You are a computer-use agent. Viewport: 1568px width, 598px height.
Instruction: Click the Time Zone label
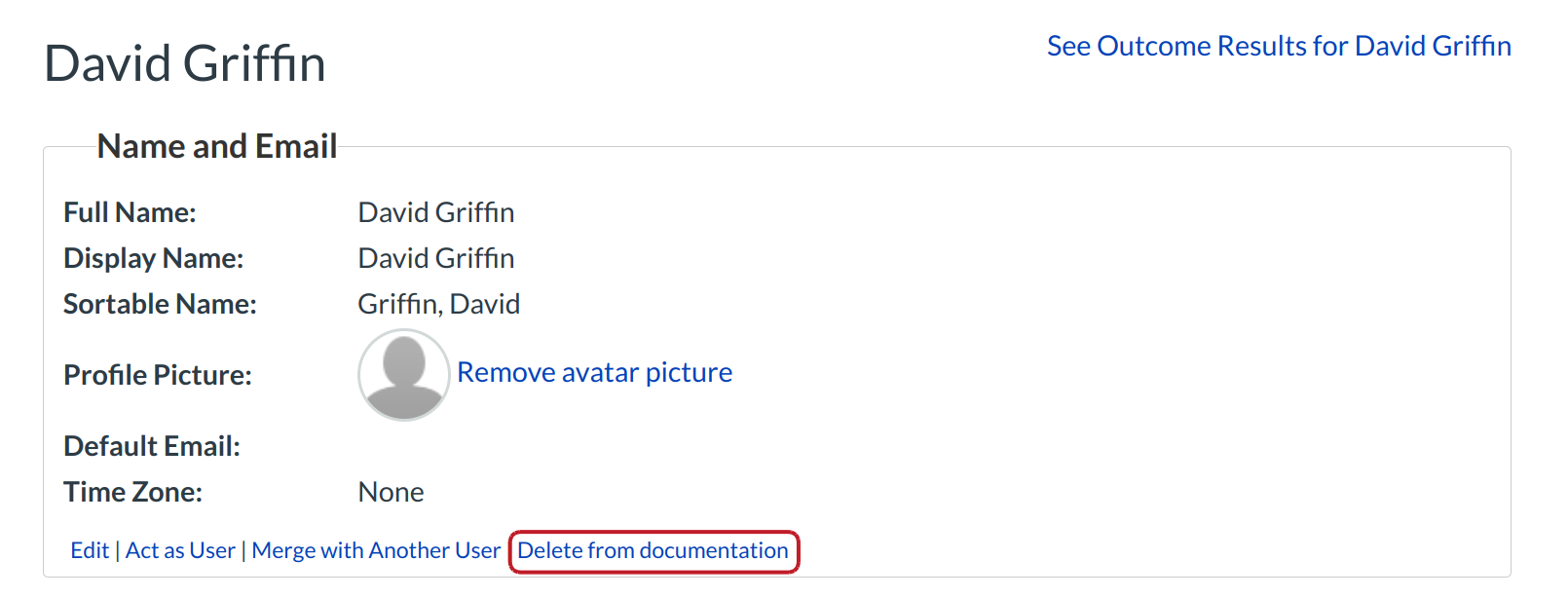pos(132,492)
